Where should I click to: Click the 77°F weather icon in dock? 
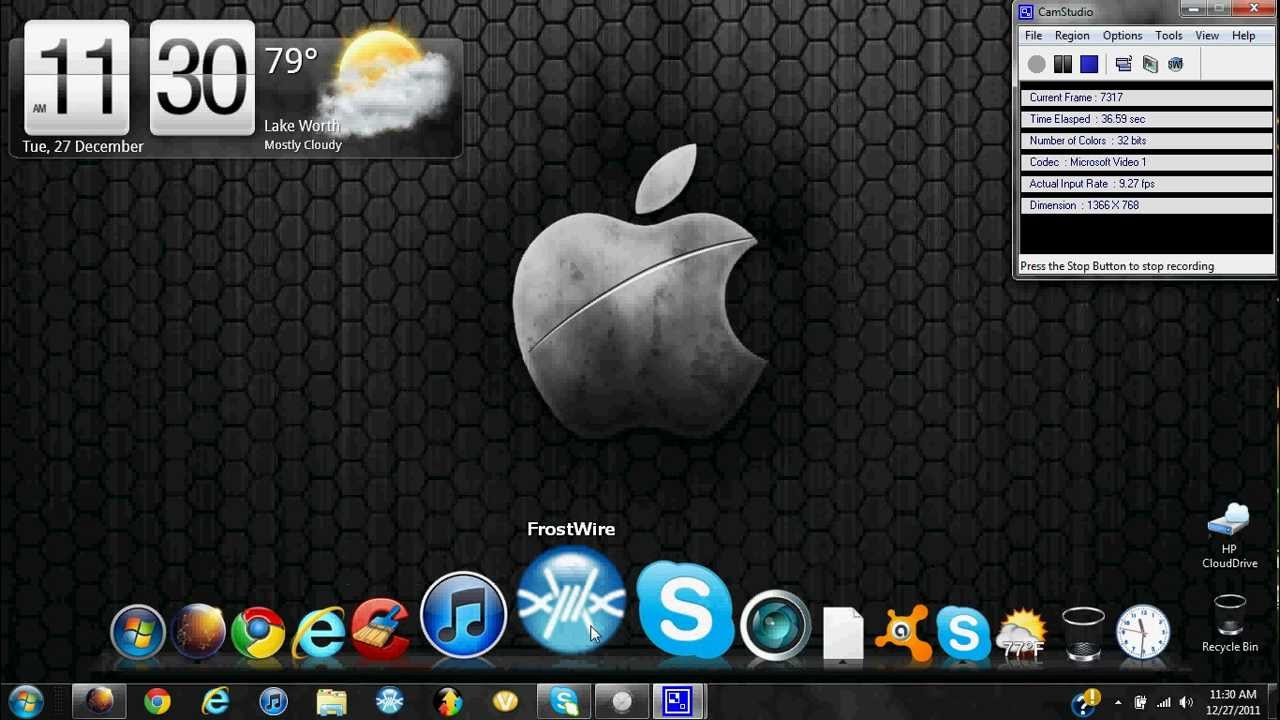[1022, 634]
